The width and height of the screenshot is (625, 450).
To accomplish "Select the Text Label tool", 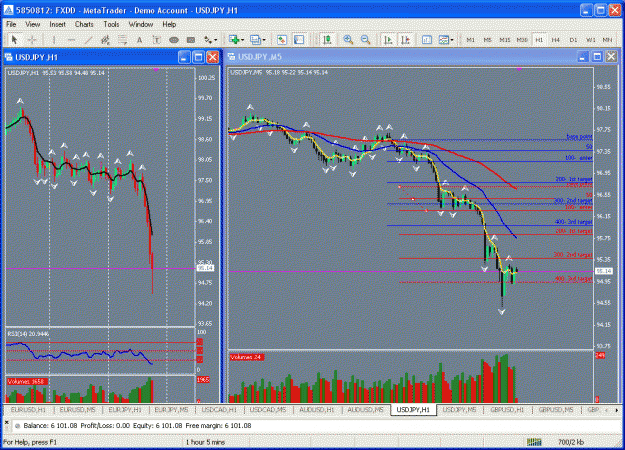I will 157,39.
